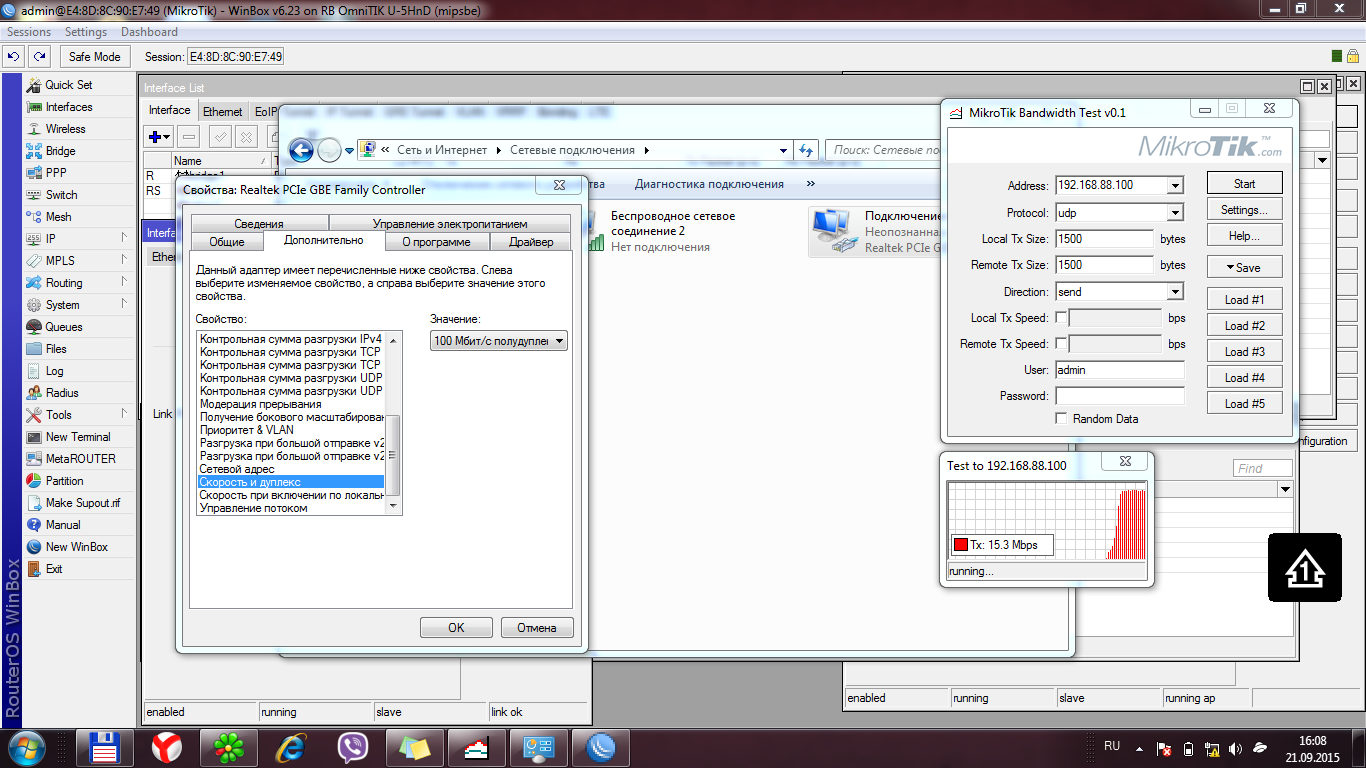Screen dimensions: 1366x768
Task: Open the Значение speed duplex dropdown
Action: (499, 341)
